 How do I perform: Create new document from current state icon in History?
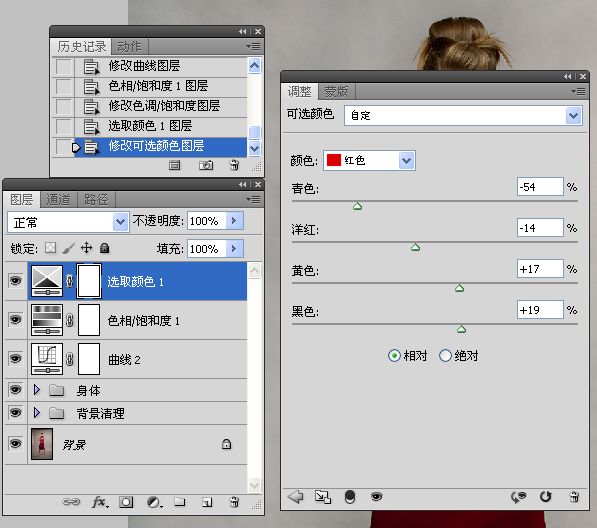click(x=174, y=166)
